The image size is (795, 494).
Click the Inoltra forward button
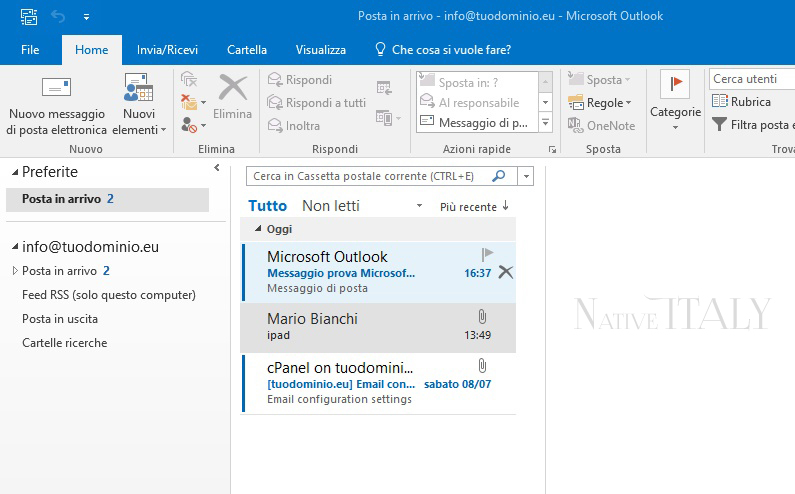tap(294, 125)
